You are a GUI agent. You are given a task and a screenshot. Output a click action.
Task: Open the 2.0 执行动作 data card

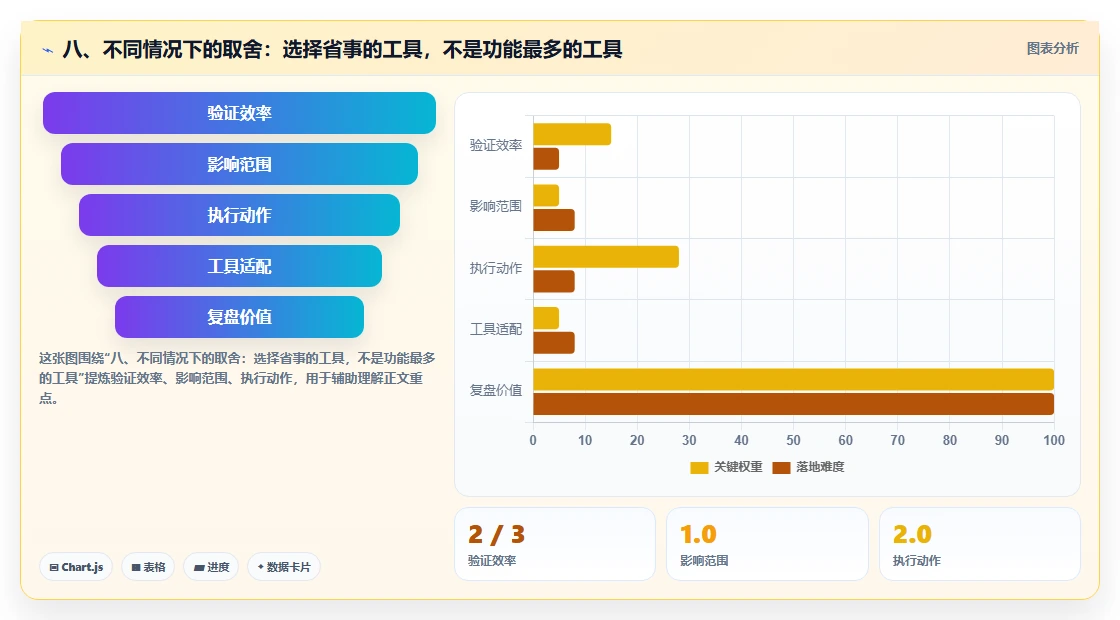979,544
